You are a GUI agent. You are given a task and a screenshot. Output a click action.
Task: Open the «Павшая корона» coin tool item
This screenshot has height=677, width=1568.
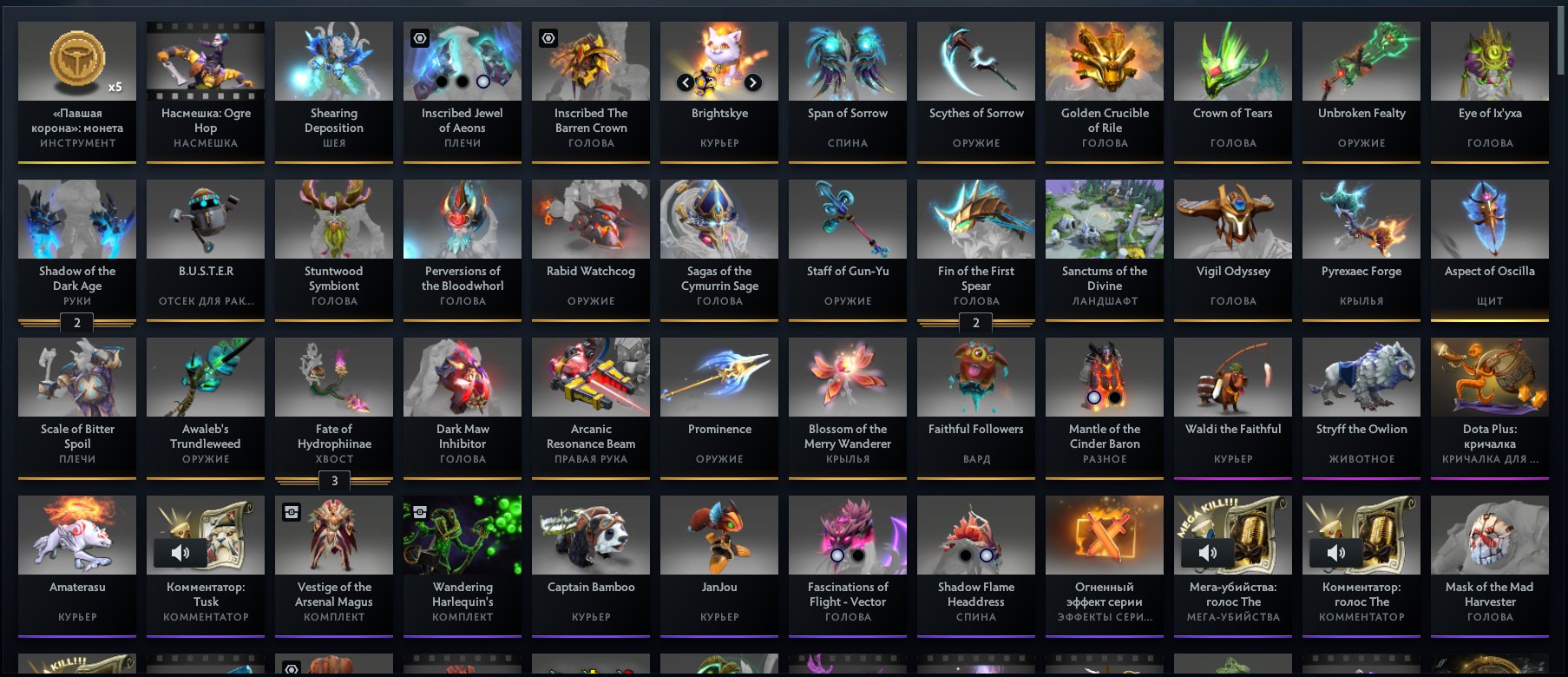77,91
